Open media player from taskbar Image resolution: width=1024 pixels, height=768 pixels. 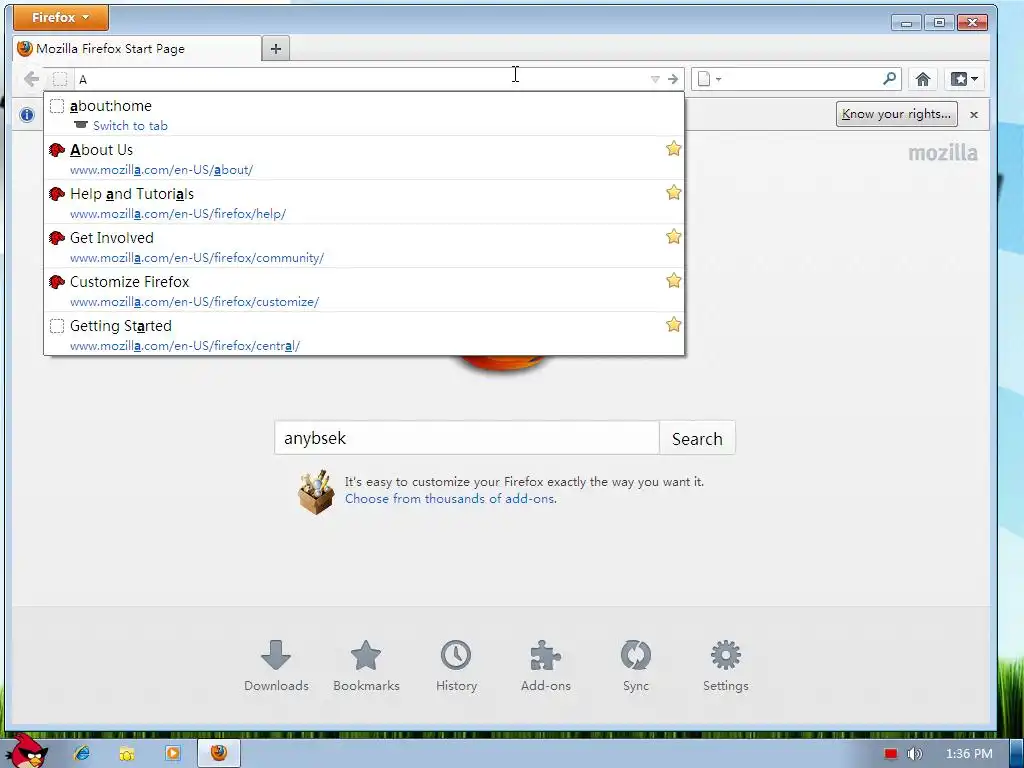(x=173, y=754)
